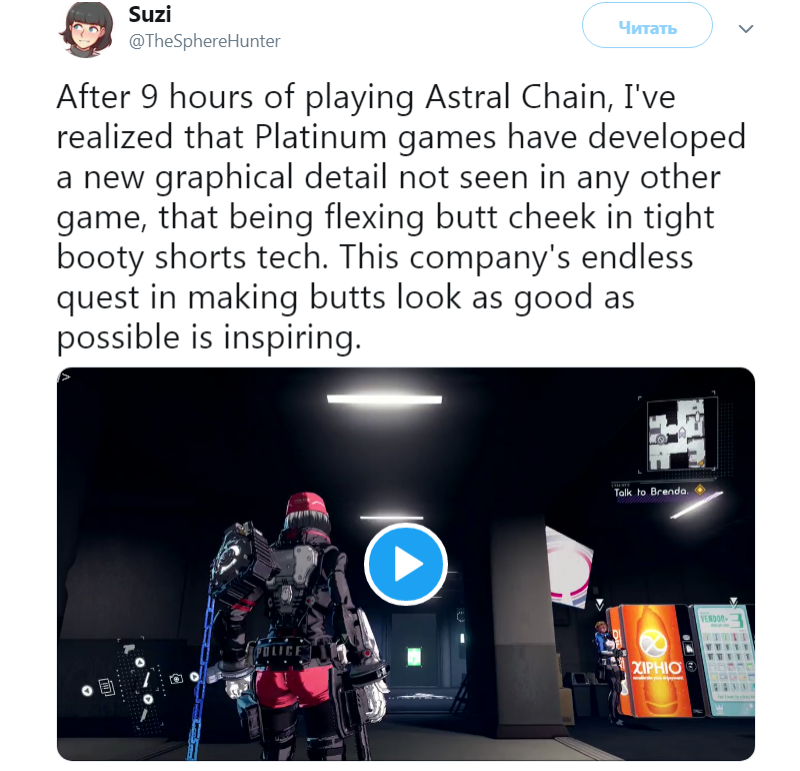Click the orange XIPHIO vending machine
This screenshot has height=771, width=800.
tap(653, 661)
